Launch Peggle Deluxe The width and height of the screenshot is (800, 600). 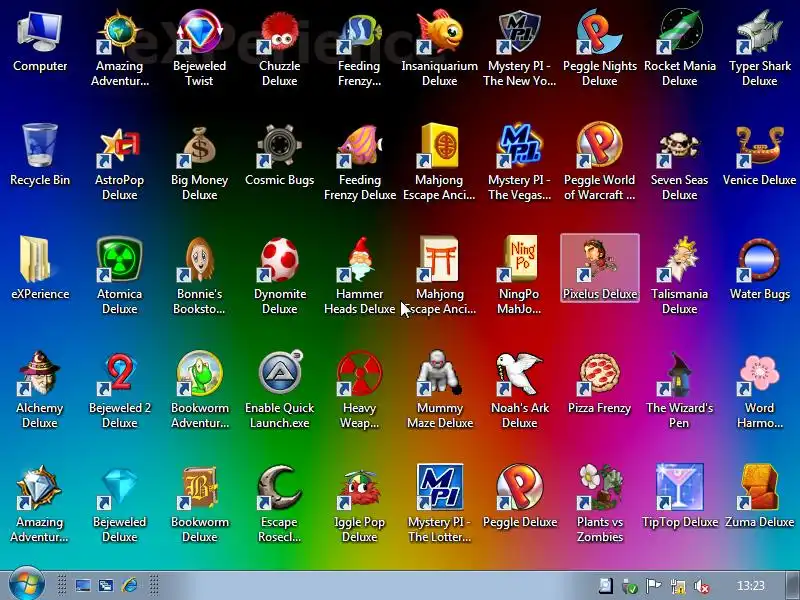click(519, 497)
